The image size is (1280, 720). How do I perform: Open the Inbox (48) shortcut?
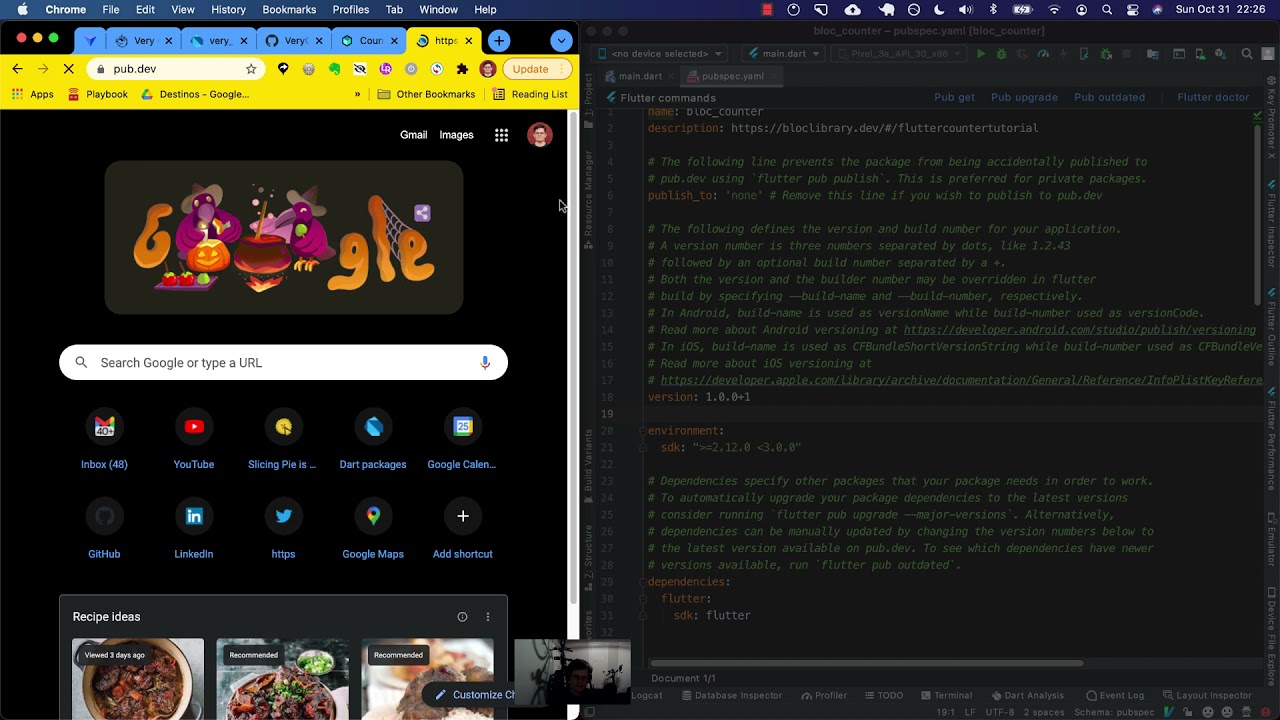tap(104, 440)
